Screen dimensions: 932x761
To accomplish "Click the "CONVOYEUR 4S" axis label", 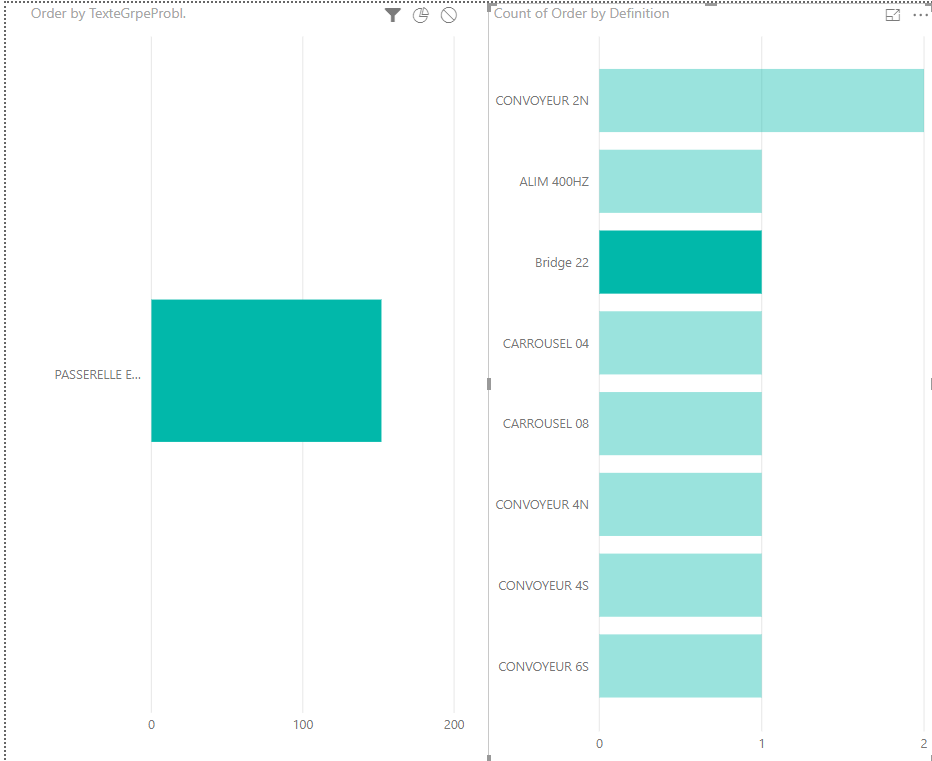I will [543, 586].
